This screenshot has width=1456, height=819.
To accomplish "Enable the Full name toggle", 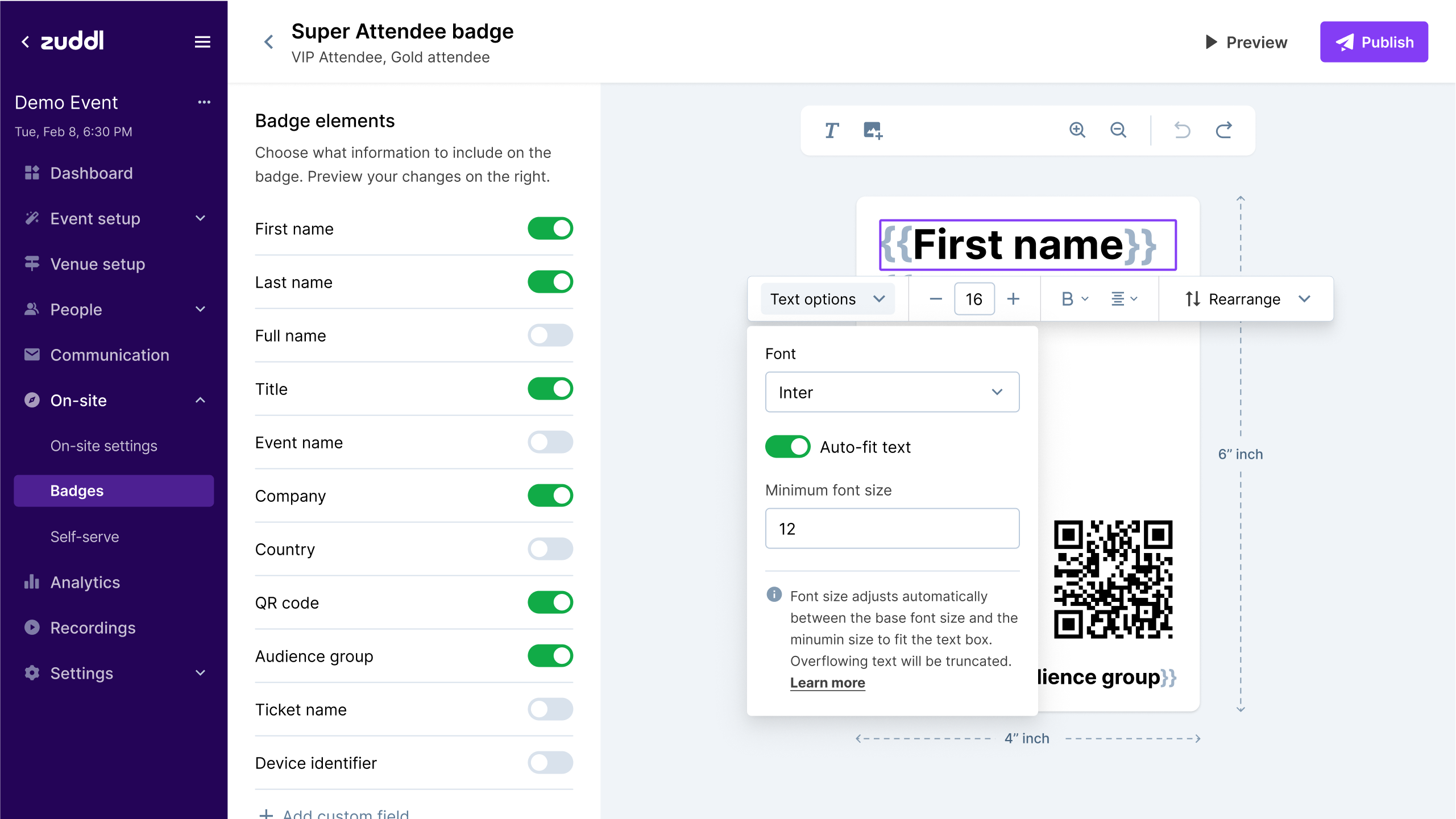I will pyautogui.click(x=550, y=335).
